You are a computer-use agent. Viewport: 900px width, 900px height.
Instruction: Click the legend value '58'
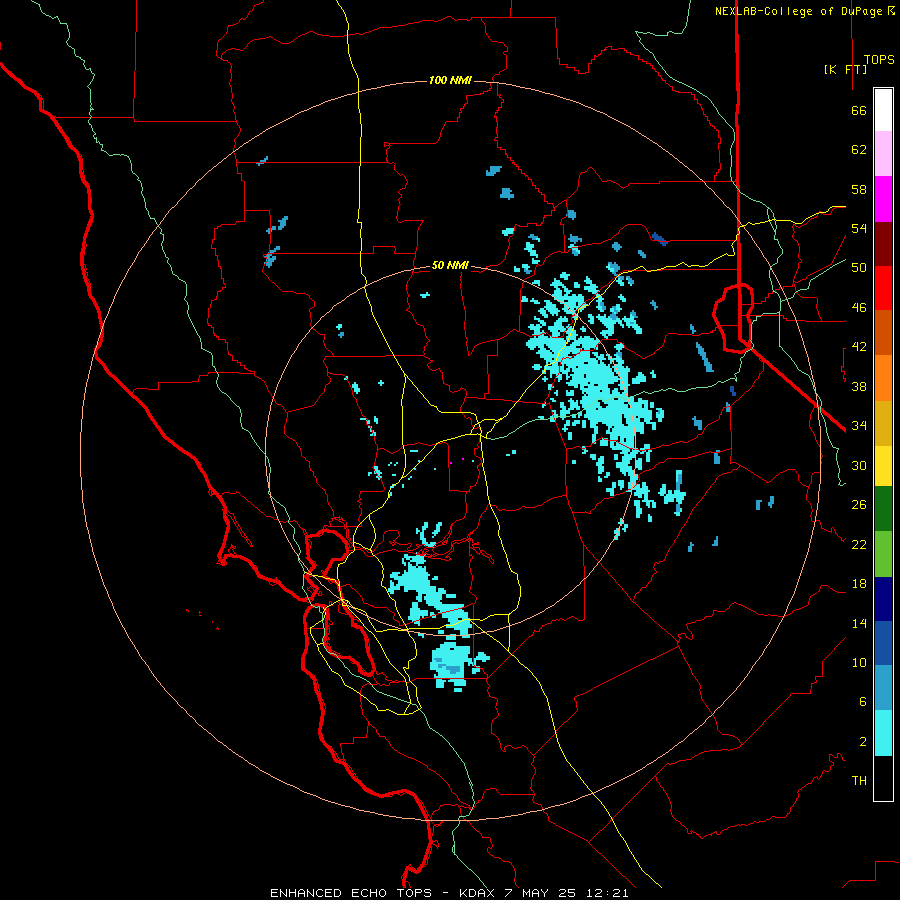click(859, 189)
